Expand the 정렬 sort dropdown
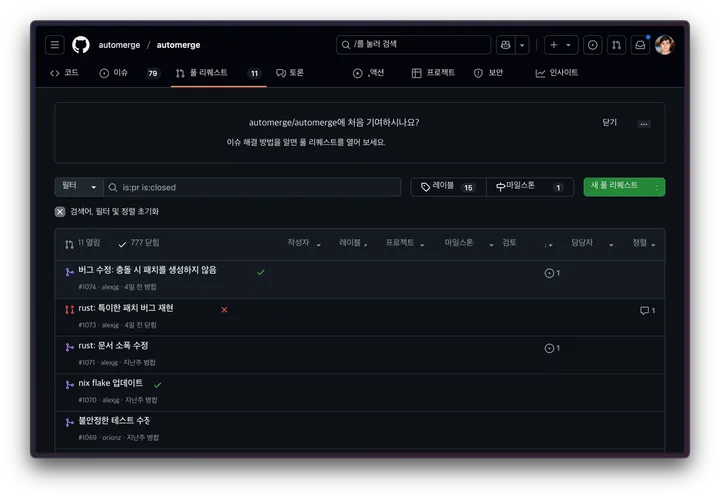Viewport: 720px width, 498px height. [x=644, y=243]
